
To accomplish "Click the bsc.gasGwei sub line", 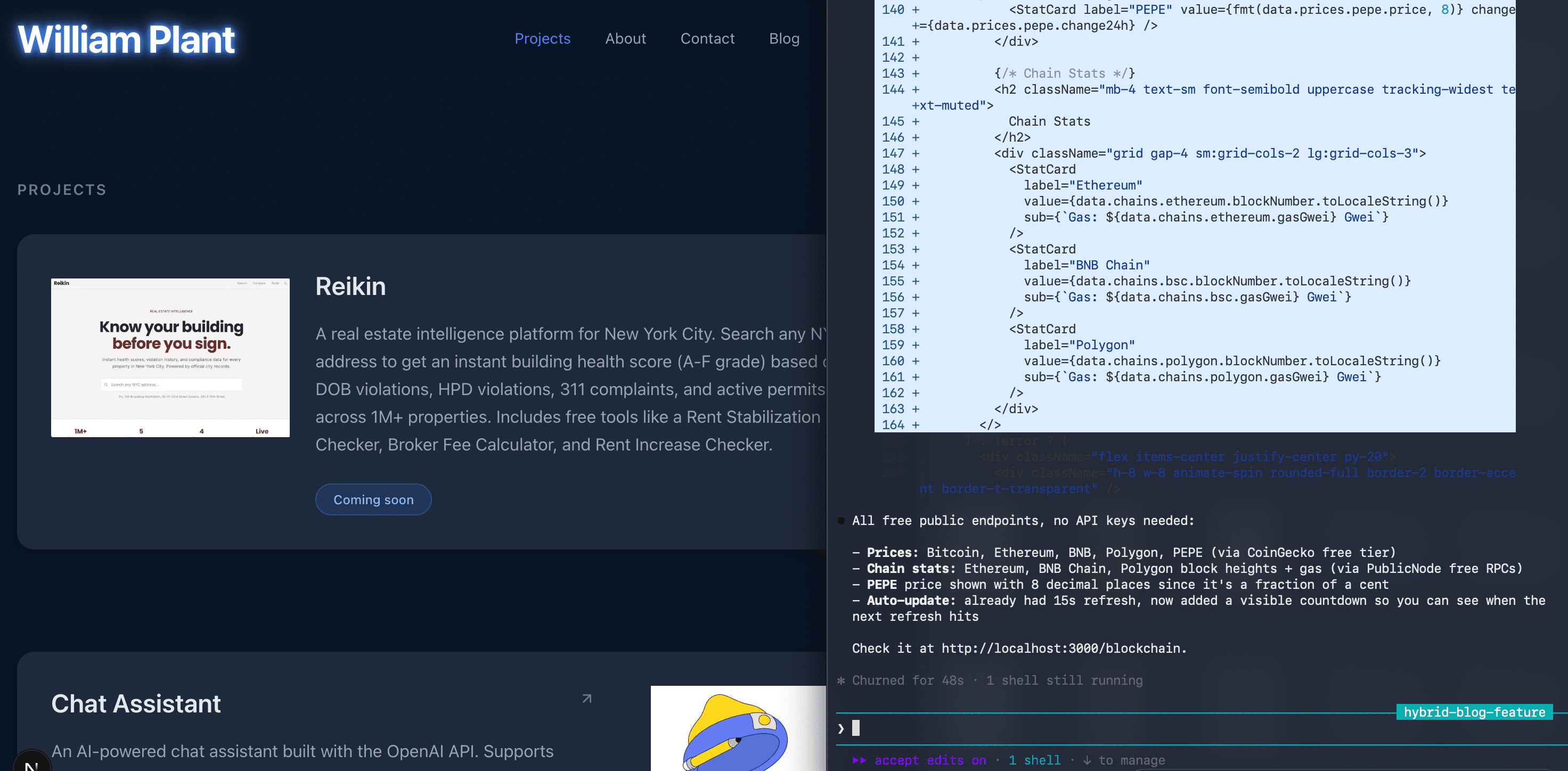I will 1188,297.
